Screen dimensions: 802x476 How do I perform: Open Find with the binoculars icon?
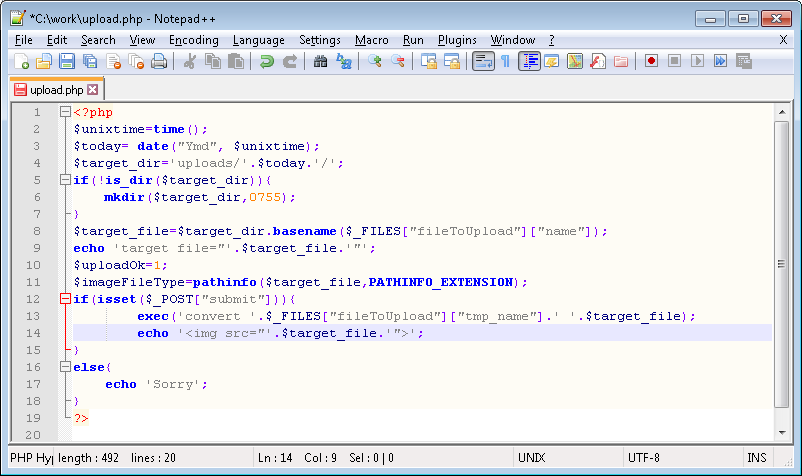pos(321,61)
